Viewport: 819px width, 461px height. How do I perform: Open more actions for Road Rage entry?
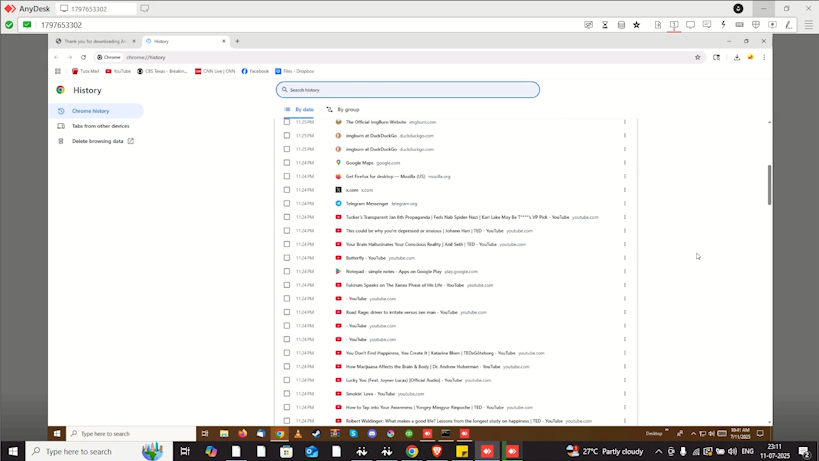tap(625, 312)
